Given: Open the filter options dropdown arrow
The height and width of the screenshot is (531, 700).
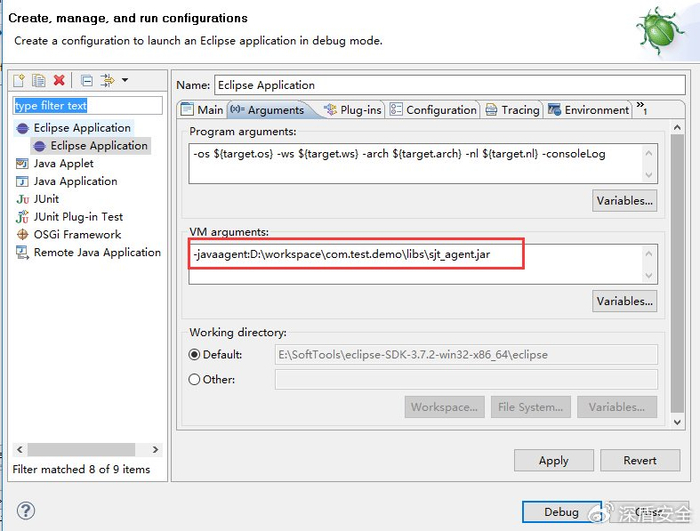Looking at the screenshot, I should (125, 80).
